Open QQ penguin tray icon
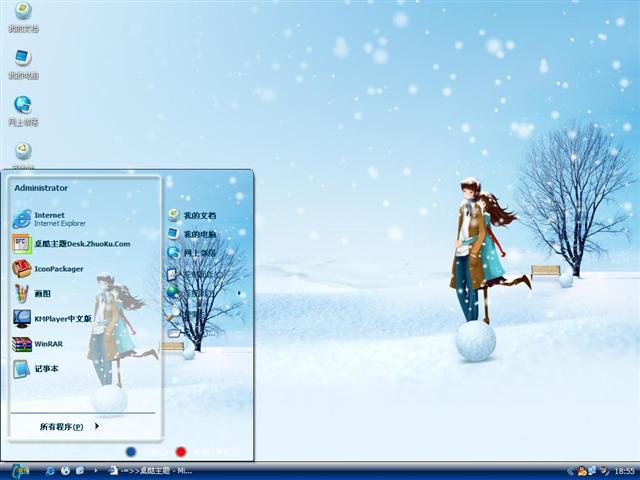The width and height of the screenshot is (640, 480). pos(581,471)
